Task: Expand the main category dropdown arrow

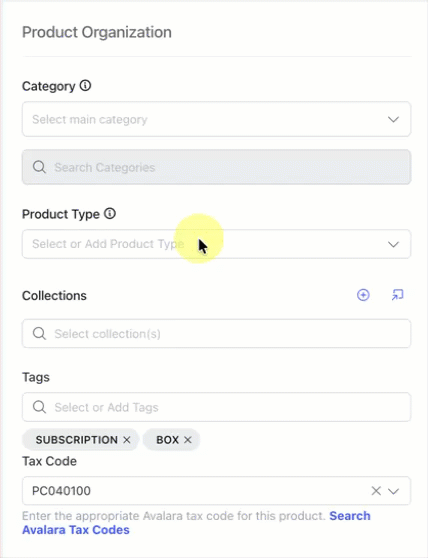Action: point(393,119)
